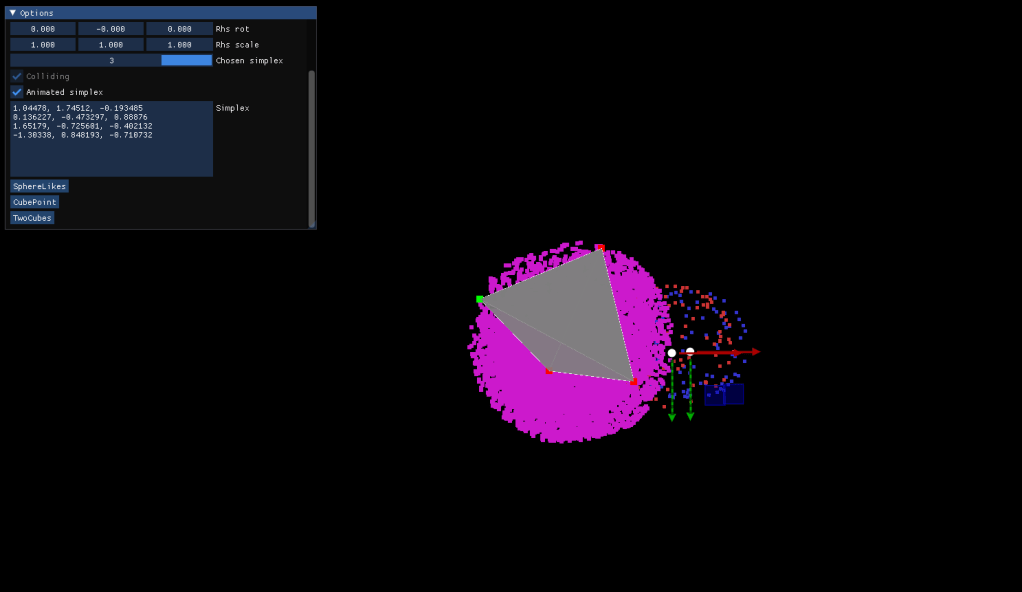Load the SphereLikes preset
Screen dimensions: 1022x592
(x=39, y=186)
